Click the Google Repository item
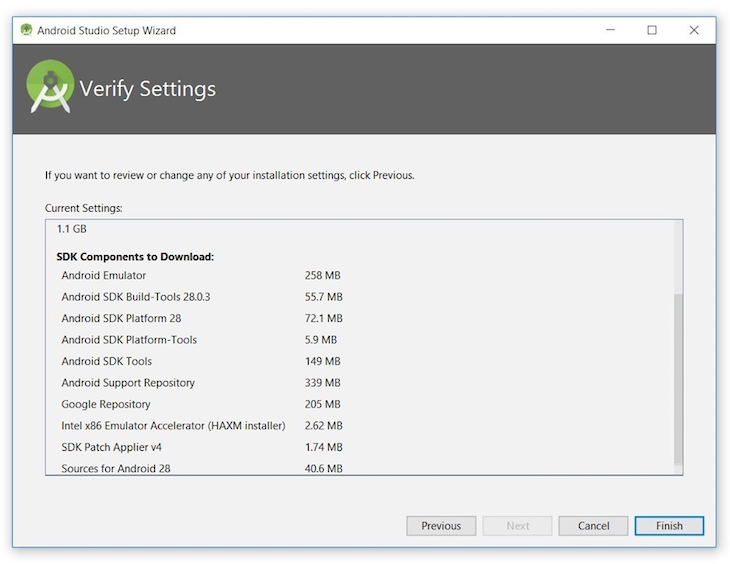The image size is (730, 564). click(x=106, y=404)
